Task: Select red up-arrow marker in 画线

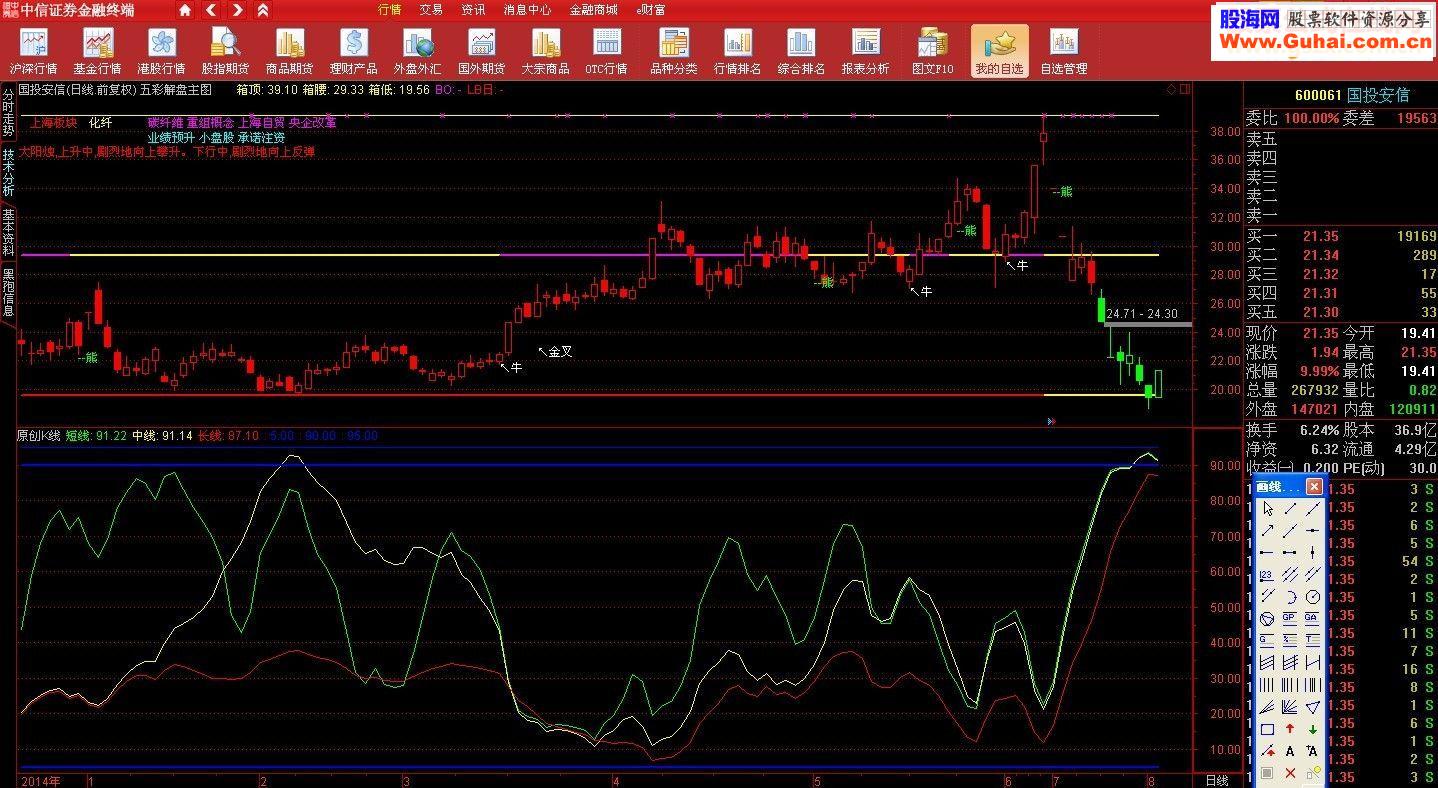Action: coord(1289,728)
